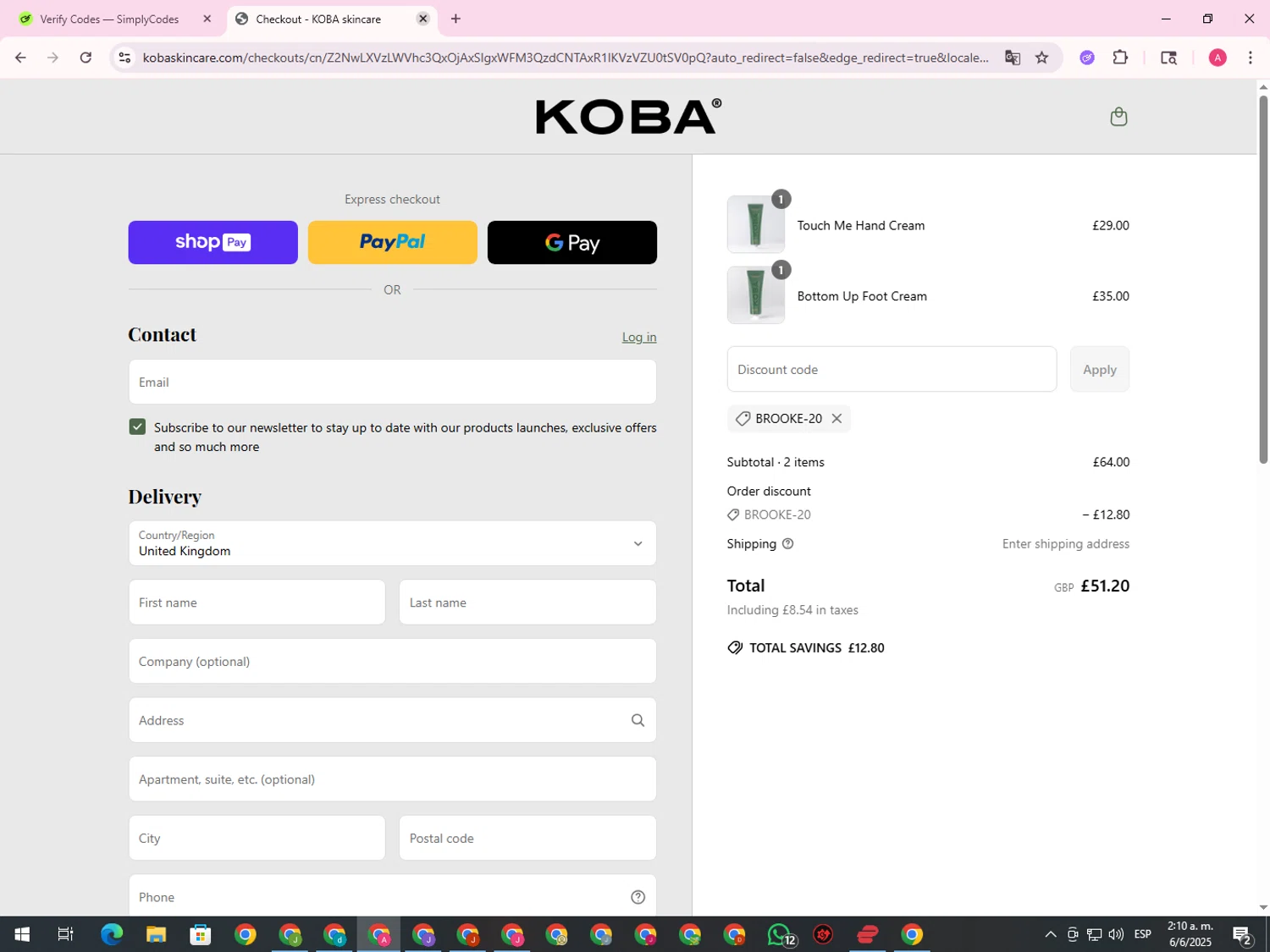Open the purple extension icon in toolbar
The height and width of the screenshot is (952, 1270).
(1087, 58)
